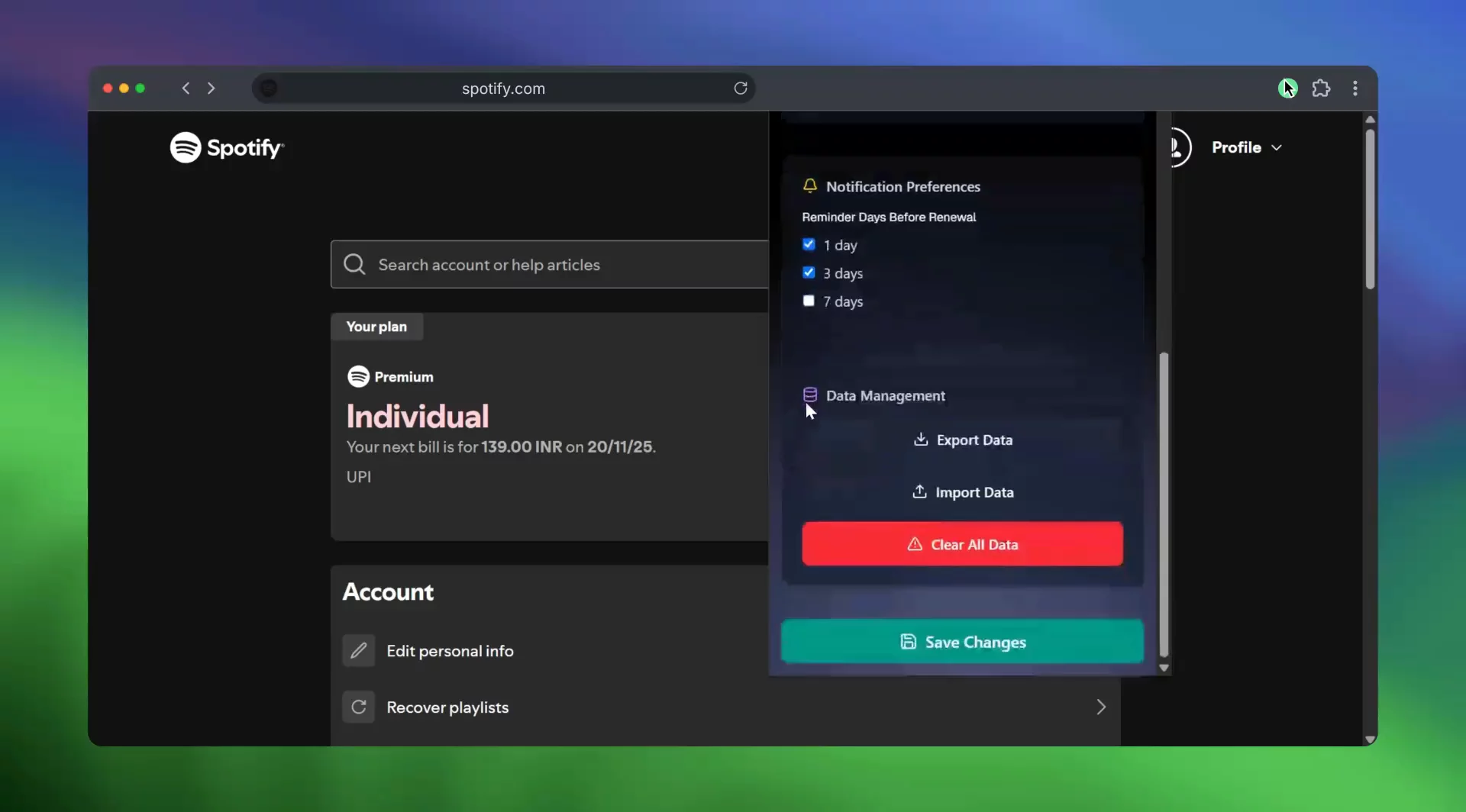Disable the 1 day reminder checkbox
The width and height of the screenshot is (1466, 812).
809,244
